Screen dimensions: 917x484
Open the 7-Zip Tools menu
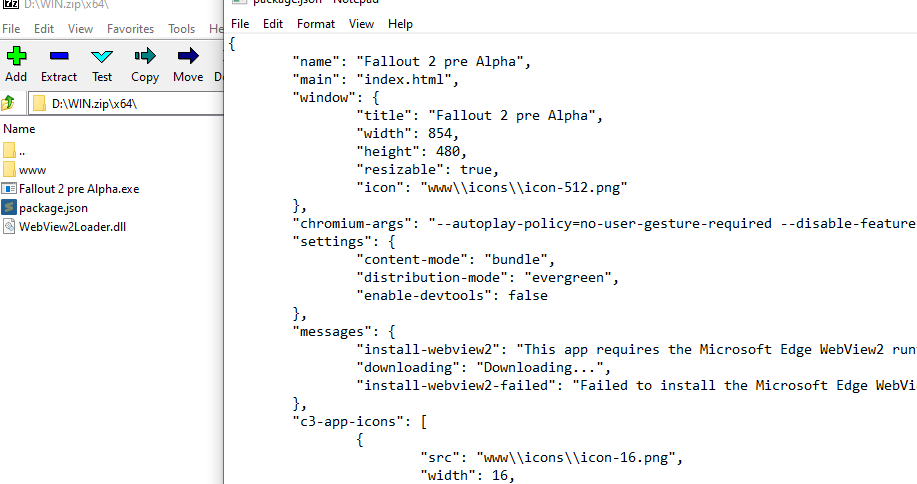click(181, 29)
